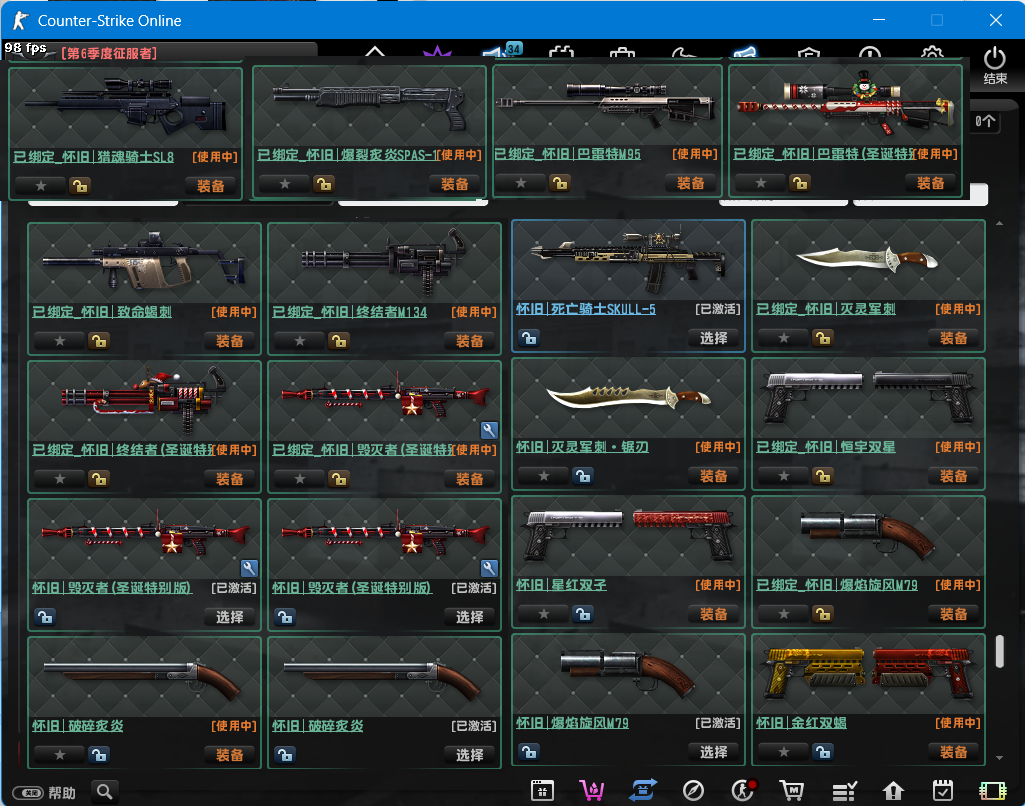Open the 已绑定_怀旧|恒宇双星 link
The height and width of the screenshot is (806, 1025).
coord(826,446)
